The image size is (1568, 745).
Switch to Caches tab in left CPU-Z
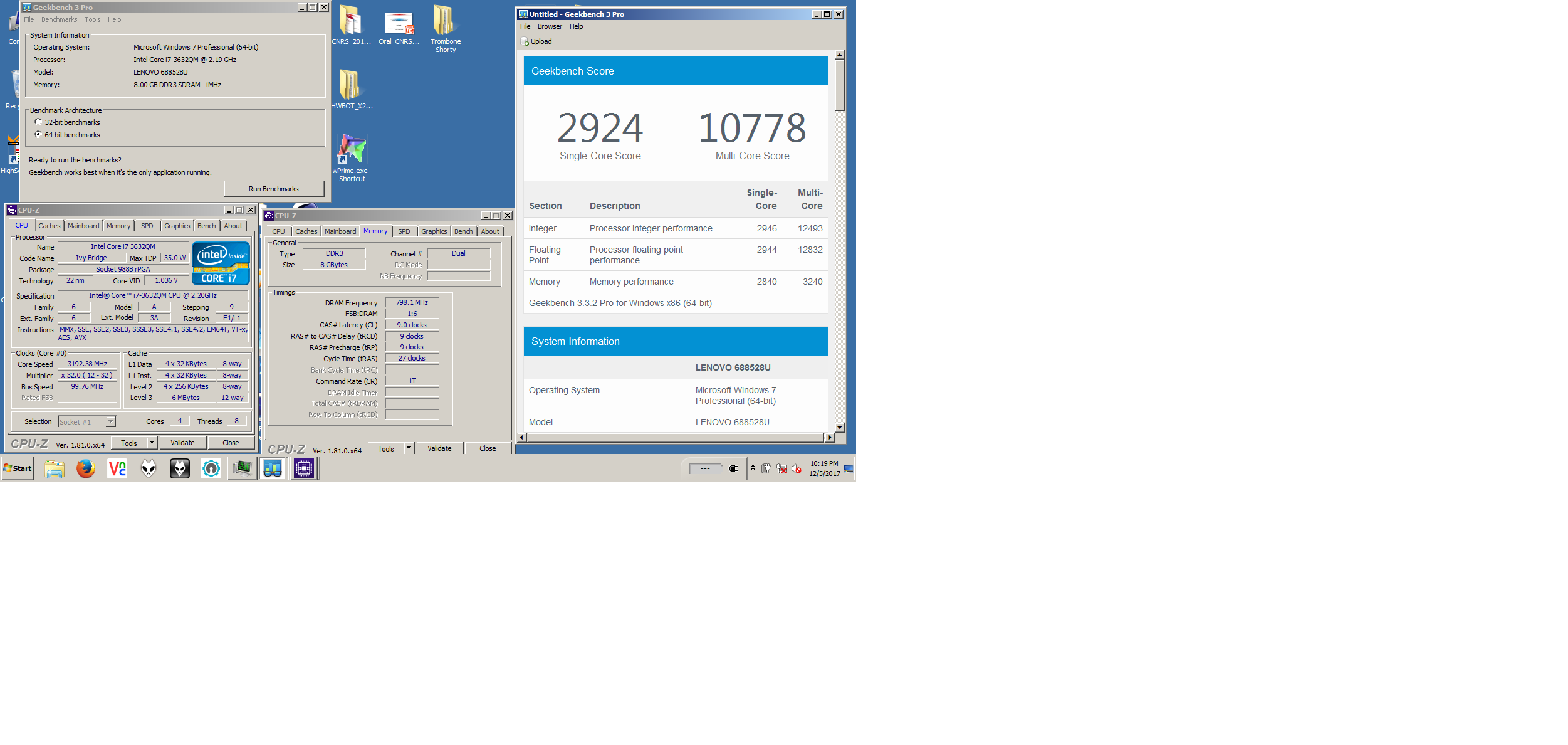click(x=50, y=226)
